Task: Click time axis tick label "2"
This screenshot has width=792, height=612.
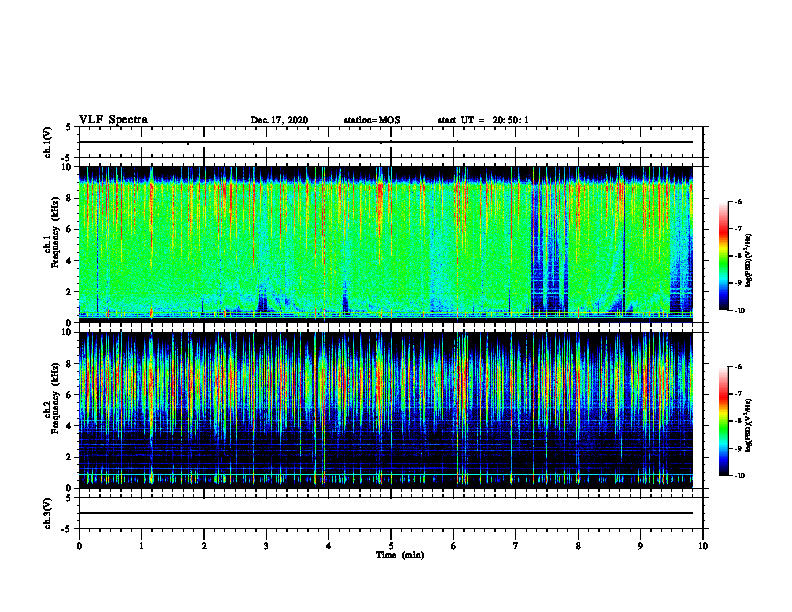Action: [204, 546]
